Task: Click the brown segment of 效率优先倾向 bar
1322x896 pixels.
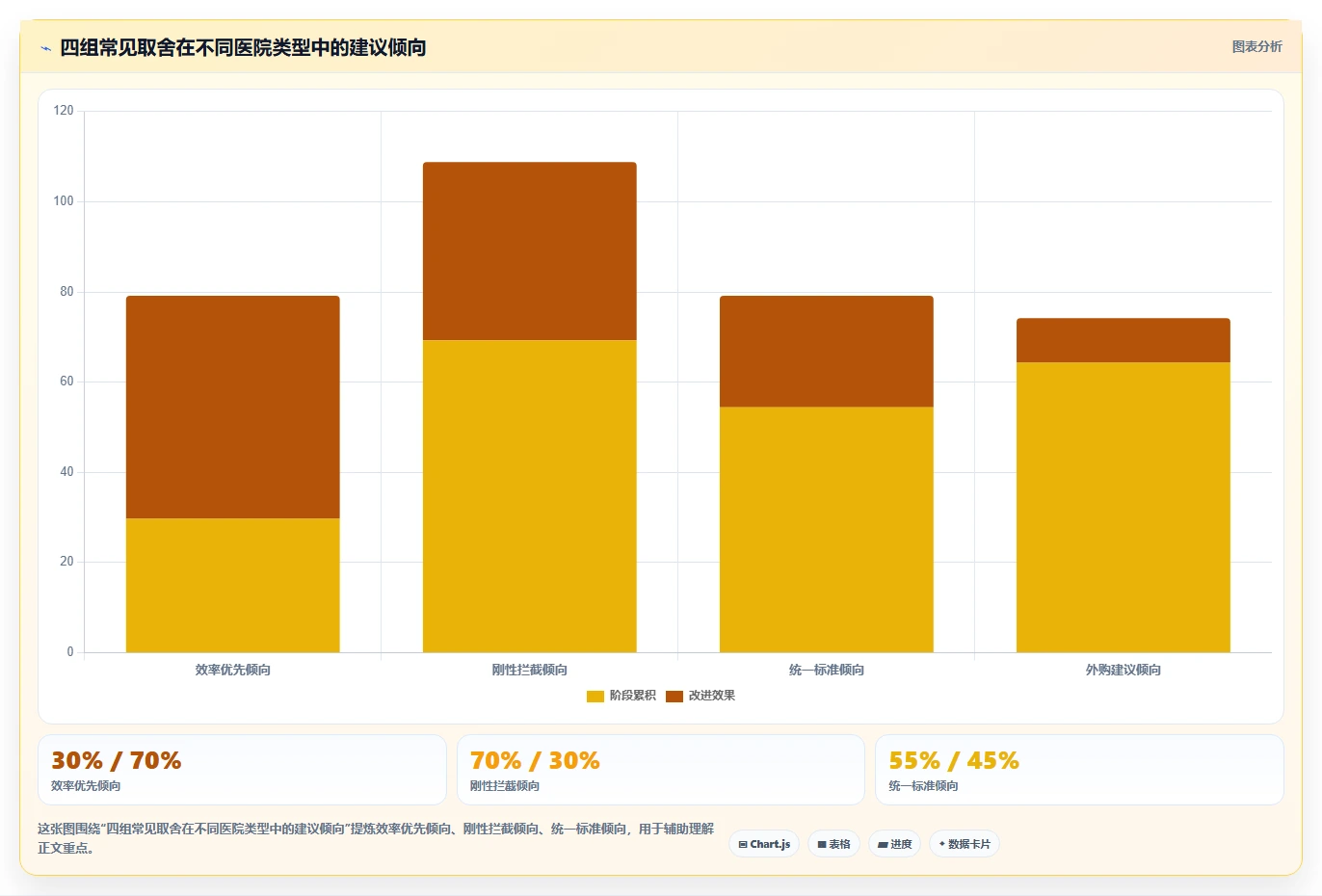Action: pos(233,407)
